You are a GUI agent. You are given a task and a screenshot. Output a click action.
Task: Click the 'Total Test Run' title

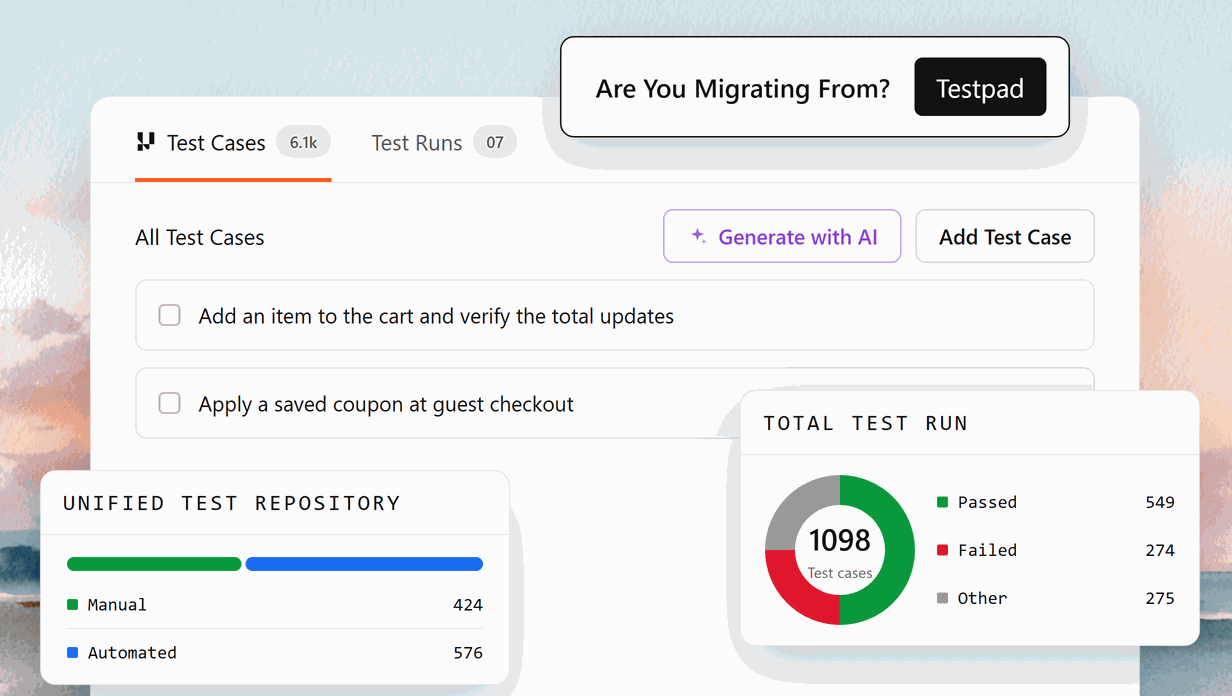tap(866, 423)
